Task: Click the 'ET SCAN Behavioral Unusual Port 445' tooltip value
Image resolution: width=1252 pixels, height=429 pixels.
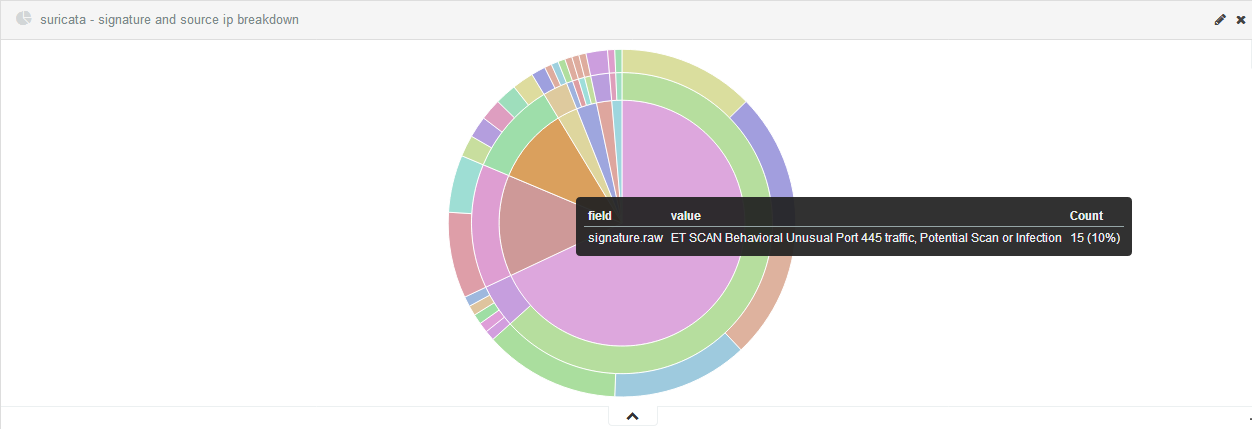Action: pos(866,238)
